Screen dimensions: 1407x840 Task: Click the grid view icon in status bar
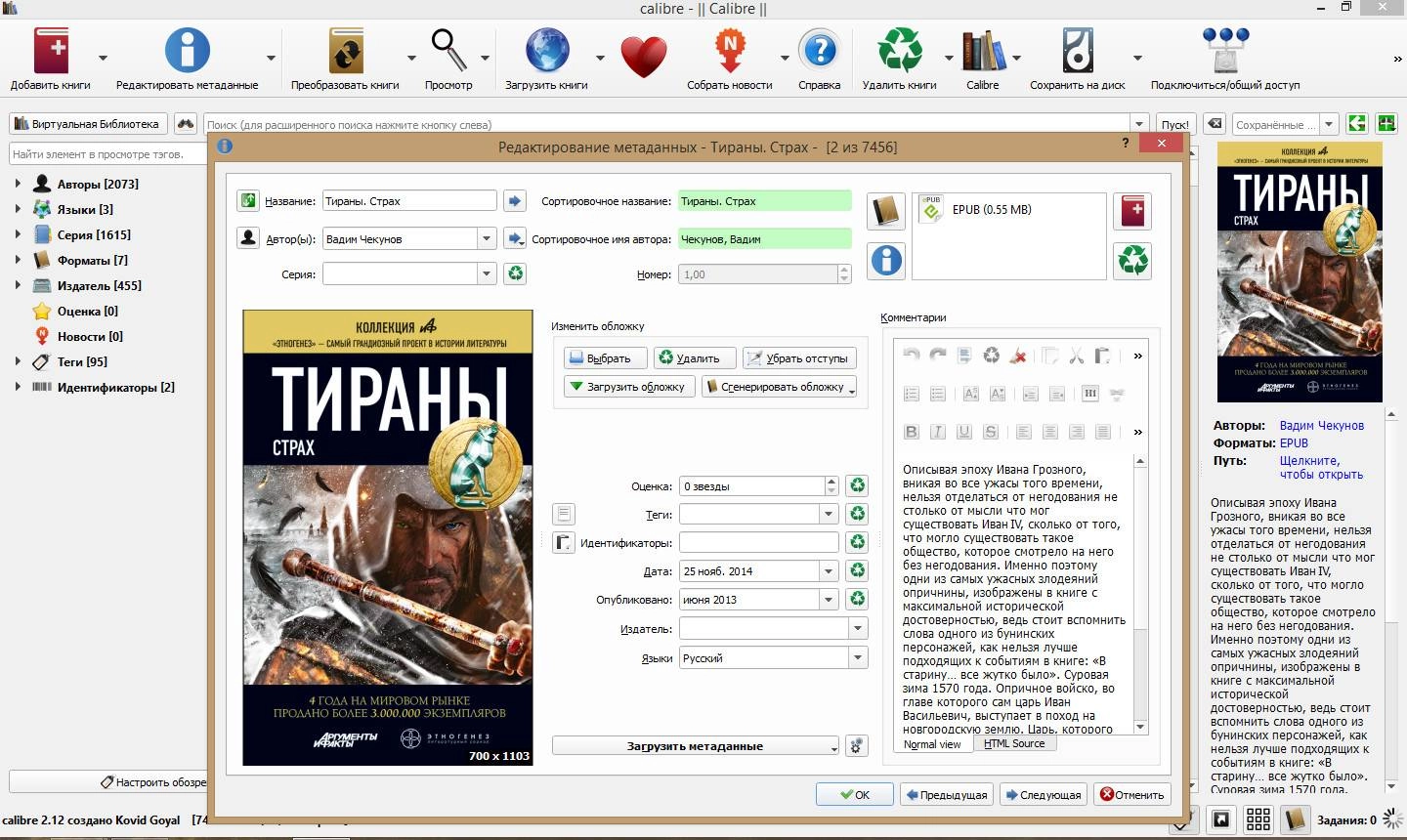click(x=1258, y=819)
